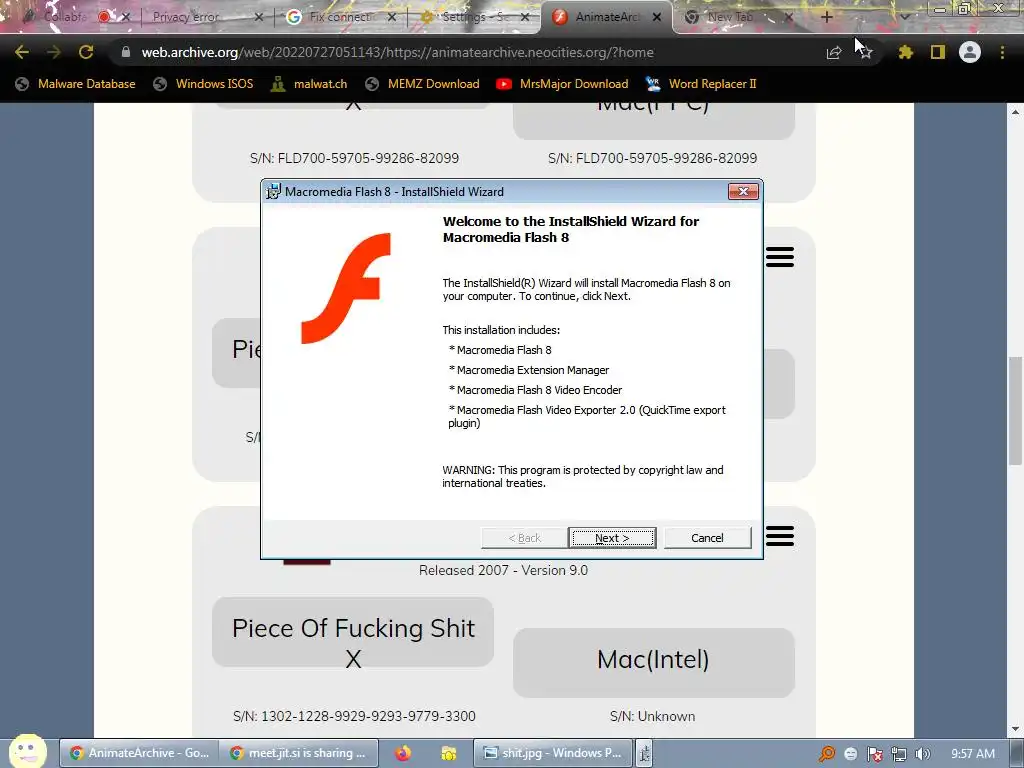This screenshot has height=768, width=1024.
Task: Share this page using share icon
Action: (833, 53)
